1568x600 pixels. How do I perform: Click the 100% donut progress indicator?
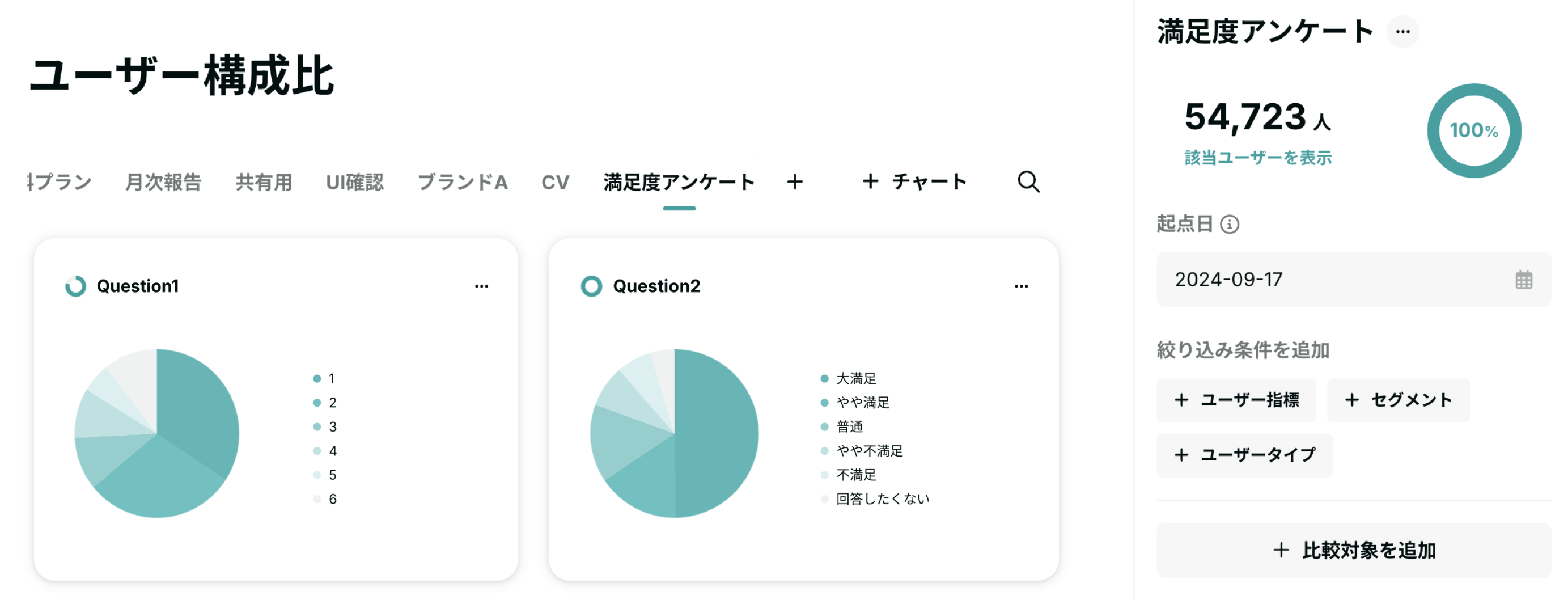pos(1474,130)
